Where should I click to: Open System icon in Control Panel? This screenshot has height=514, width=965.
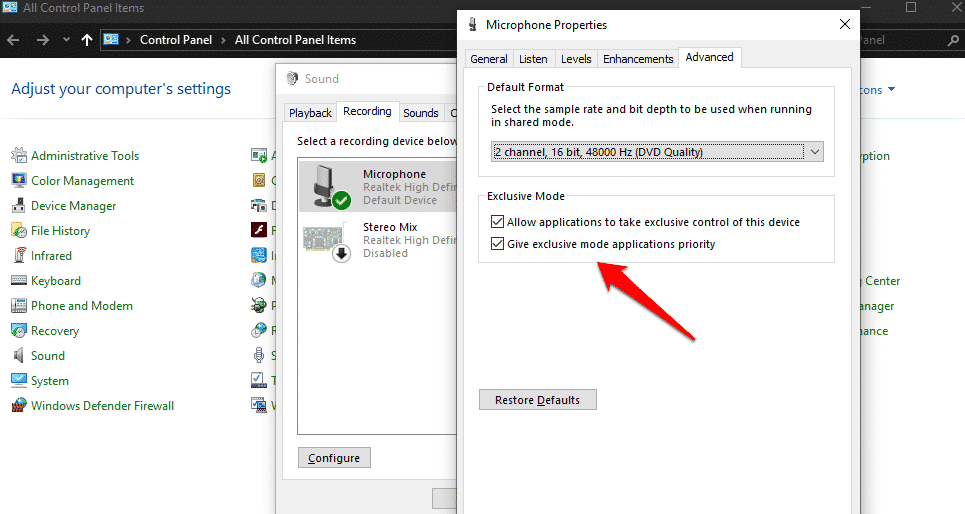(x=19, y=380)
